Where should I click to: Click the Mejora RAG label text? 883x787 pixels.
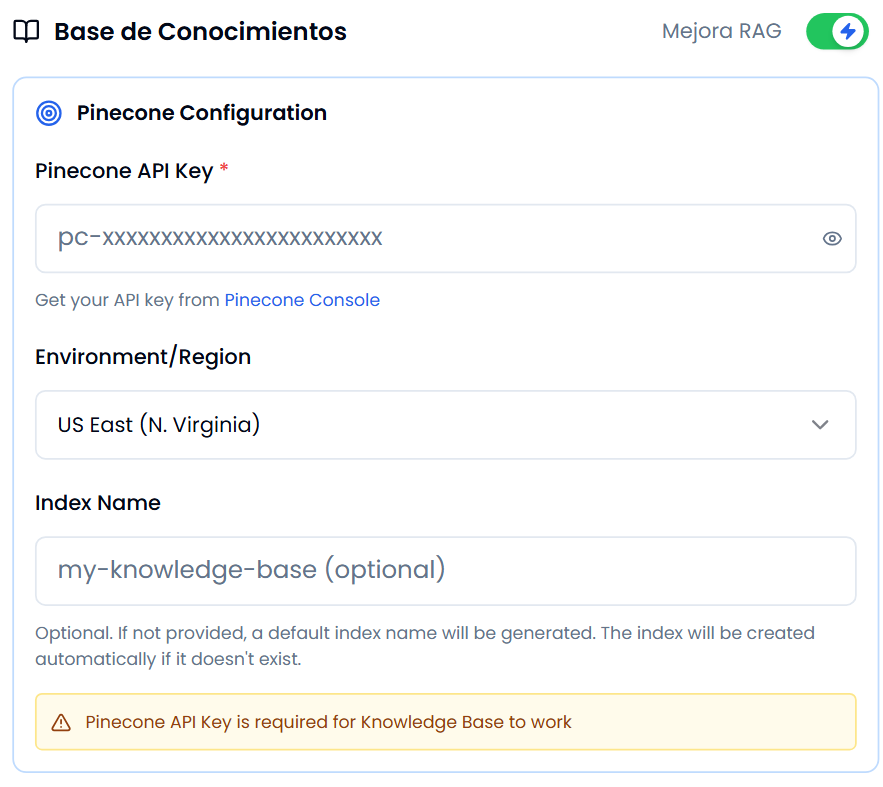(x=721, y=31)
